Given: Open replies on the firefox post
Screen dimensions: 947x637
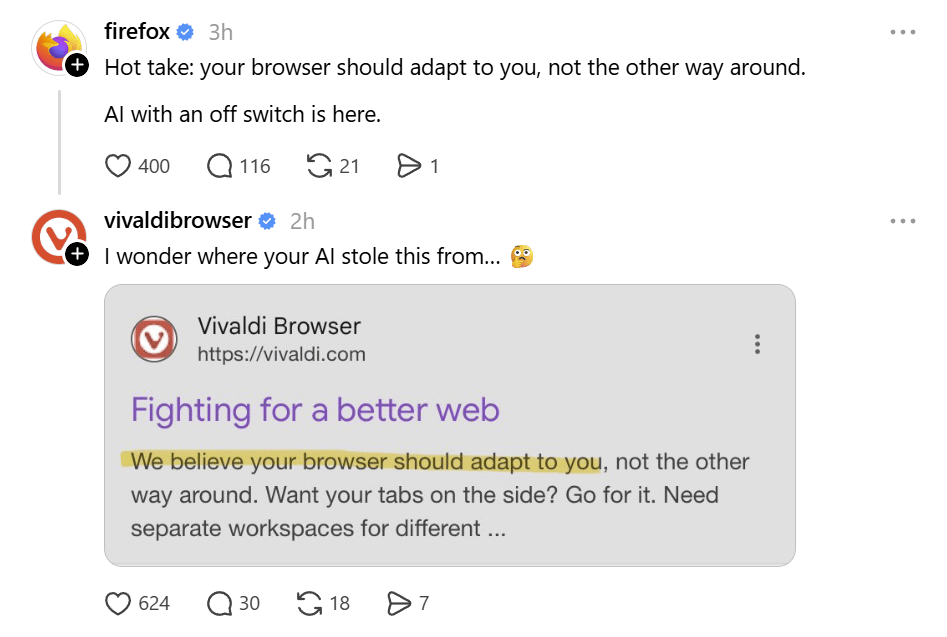Looking at the screenshot, I should coord(220,166).
